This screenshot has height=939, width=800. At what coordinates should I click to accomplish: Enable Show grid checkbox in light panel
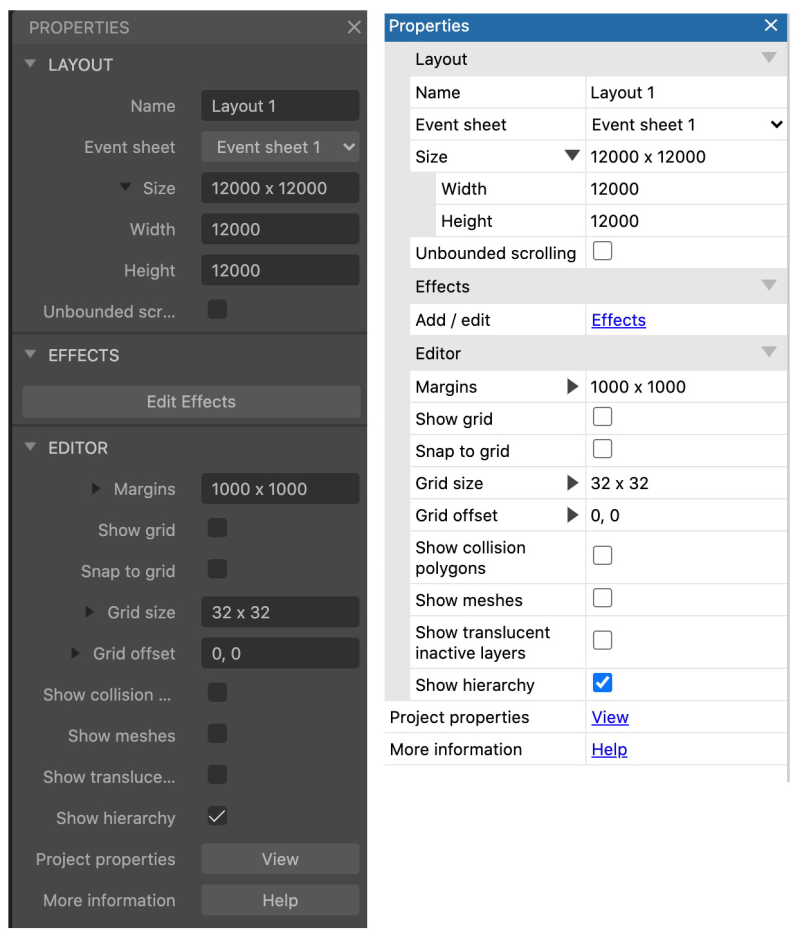602,417
